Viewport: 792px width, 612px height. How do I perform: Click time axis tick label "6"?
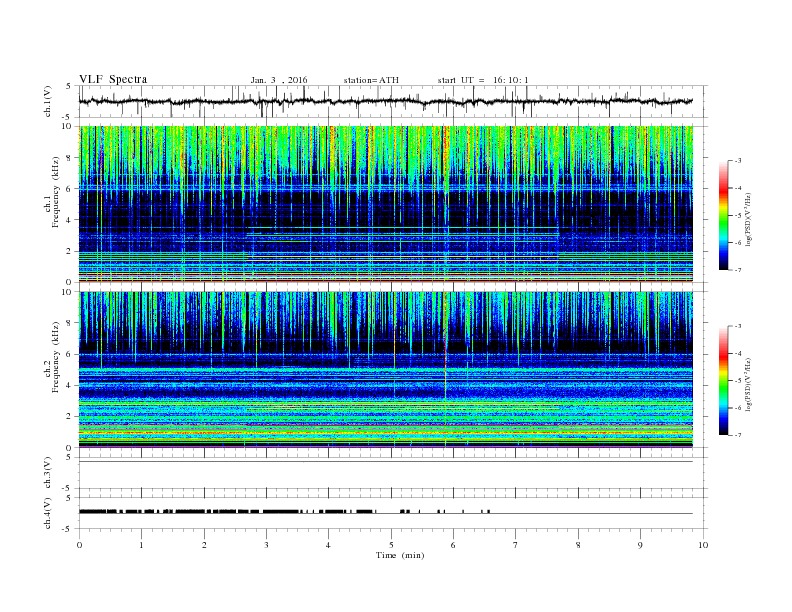click(x=453, y=545)
